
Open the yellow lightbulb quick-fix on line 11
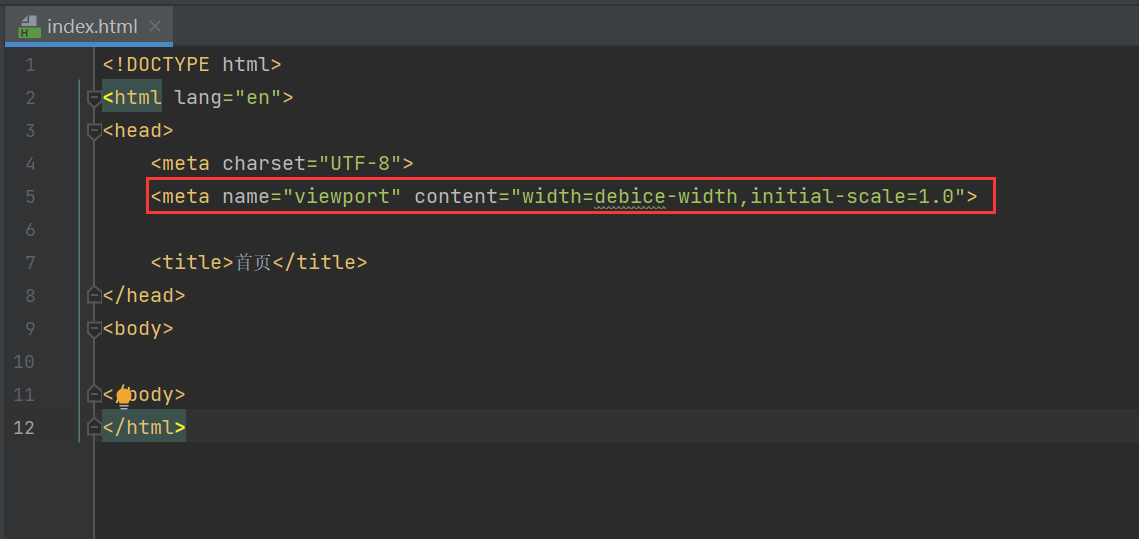pyautogui.click(x=123, y=397)
